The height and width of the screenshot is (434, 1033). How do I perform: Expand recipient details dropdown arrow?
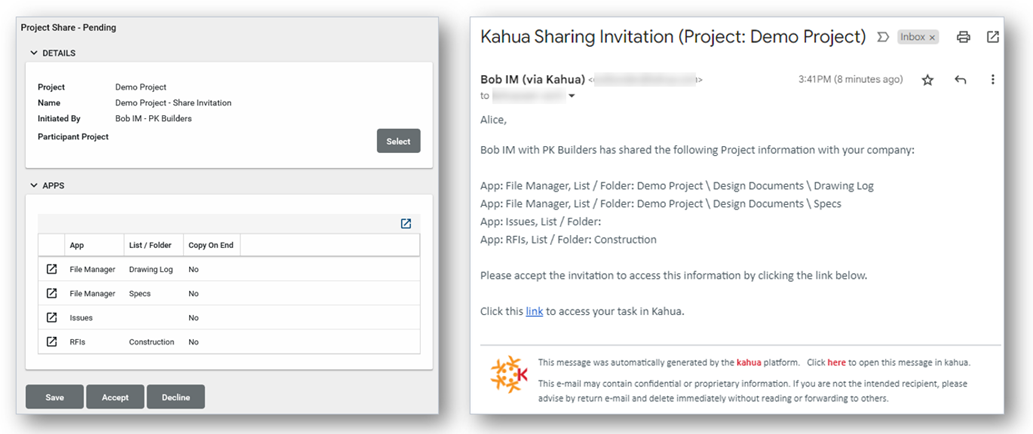click(x=572, y=97)
